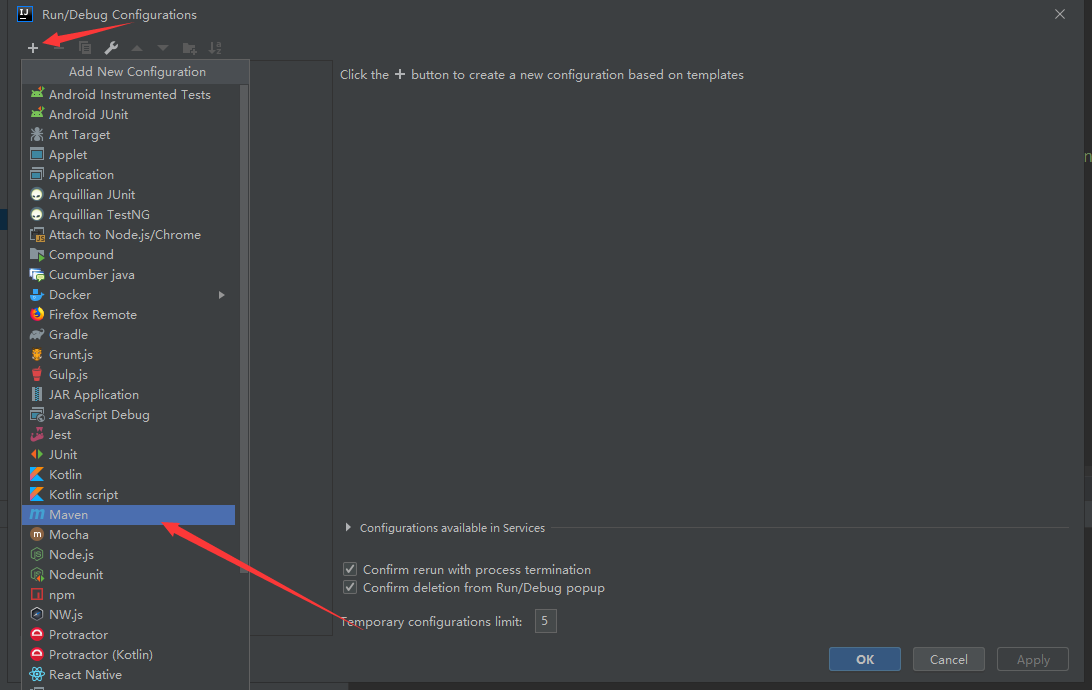Select Arquillian TestNG entry

click(129, 214)
